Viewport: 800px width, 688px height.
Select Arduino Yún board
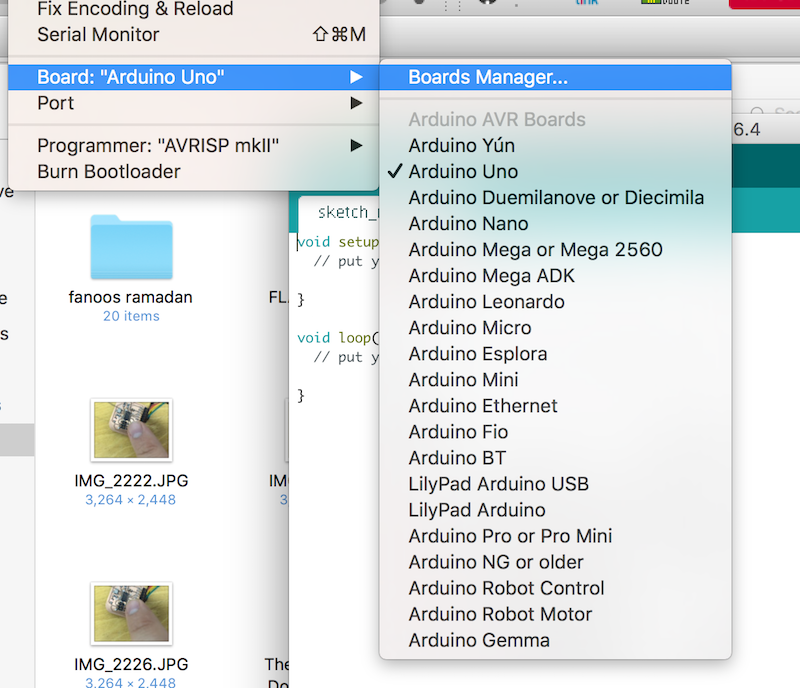(x=555, y=145)
